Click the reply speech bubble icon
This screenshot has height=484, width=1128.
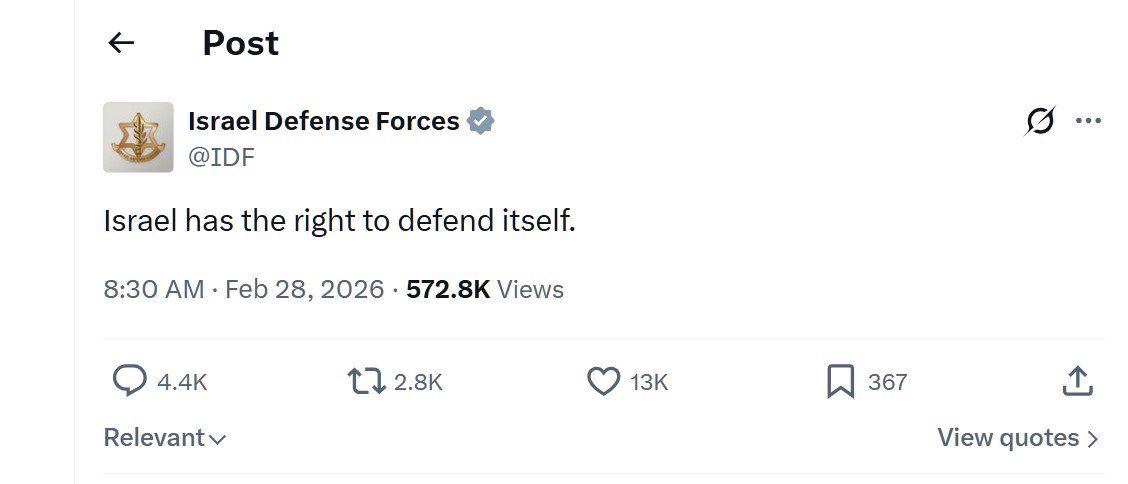tap(129, 381)
